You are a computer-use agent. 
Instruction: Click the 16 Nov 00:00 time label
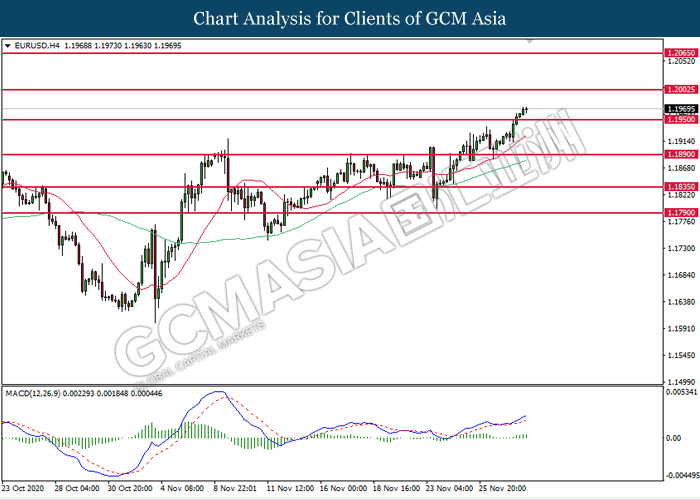coord(343,488)
